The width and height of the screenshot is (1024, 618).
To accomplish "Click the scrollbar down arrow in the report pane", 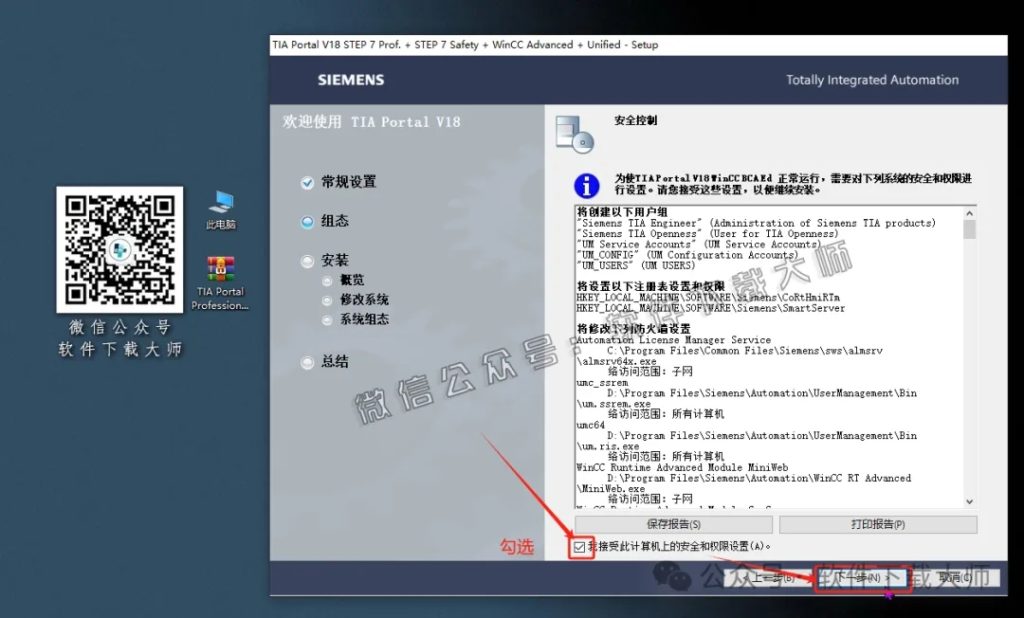I will [x=967, y=500].
